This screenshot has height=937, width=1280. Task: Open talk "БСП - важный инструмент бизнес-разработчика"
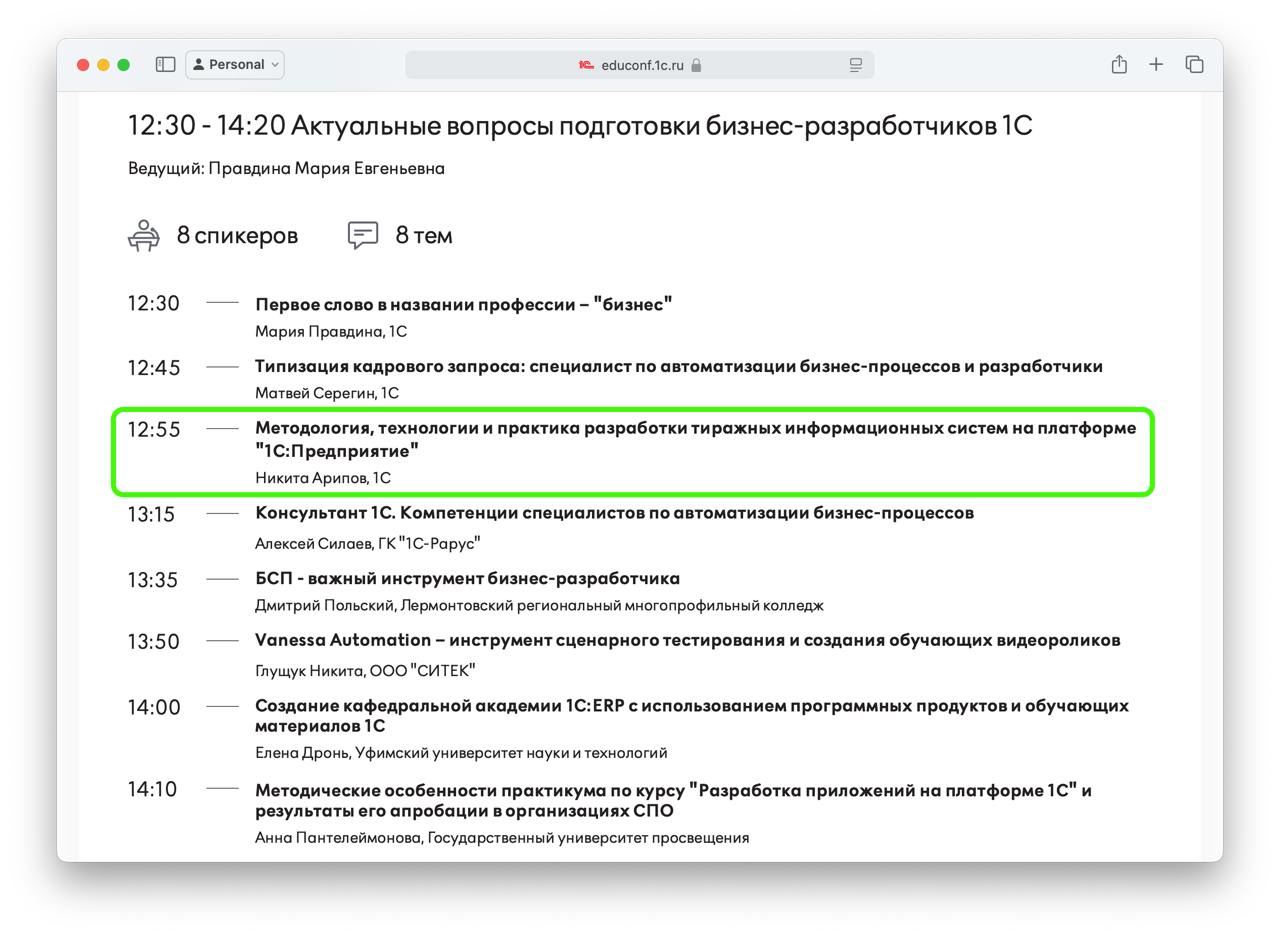467,578
